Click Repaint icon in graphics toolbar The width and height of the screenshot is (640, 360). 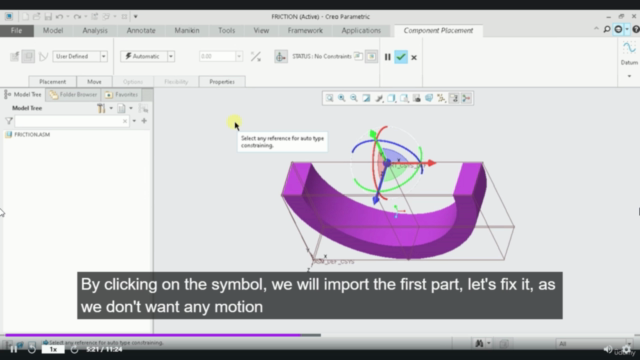pos(367,98)
